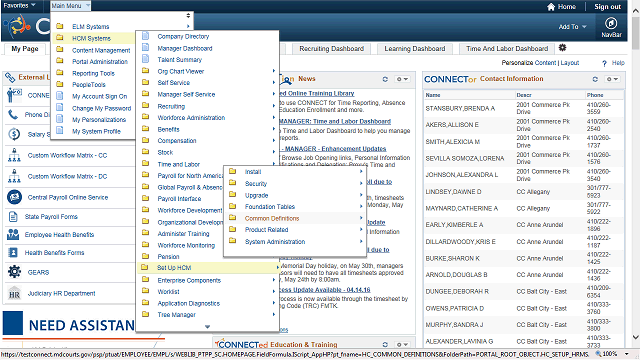Screen dimensions: 640x360
Task: Open the dashboard tab settings gear
Action: click(562, 48)
